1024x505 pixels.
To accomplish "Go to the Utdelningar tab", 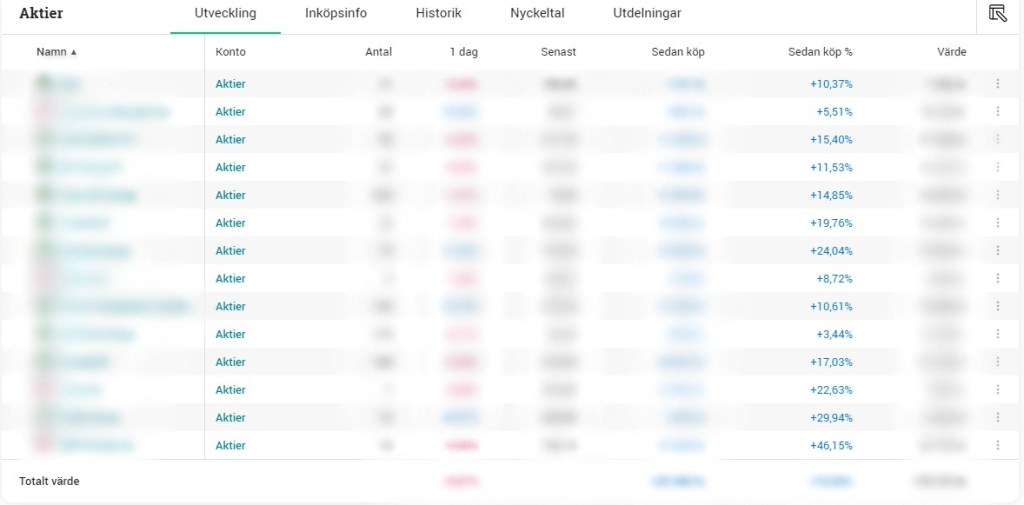I will (x=647, y=14).
